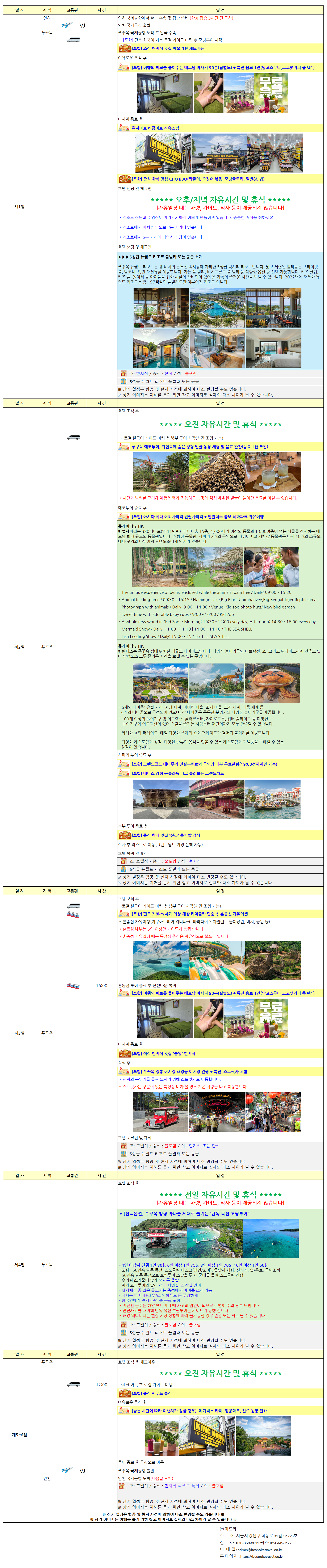
Task: Click the airplane icon in Day 1 transport
Action: [x=67, y=25]
